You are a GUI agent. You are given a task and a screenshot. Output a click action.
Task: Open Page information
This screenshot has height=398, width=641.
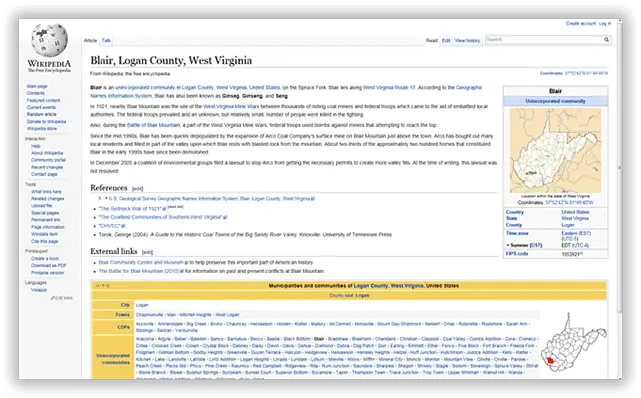coord(48,227)
